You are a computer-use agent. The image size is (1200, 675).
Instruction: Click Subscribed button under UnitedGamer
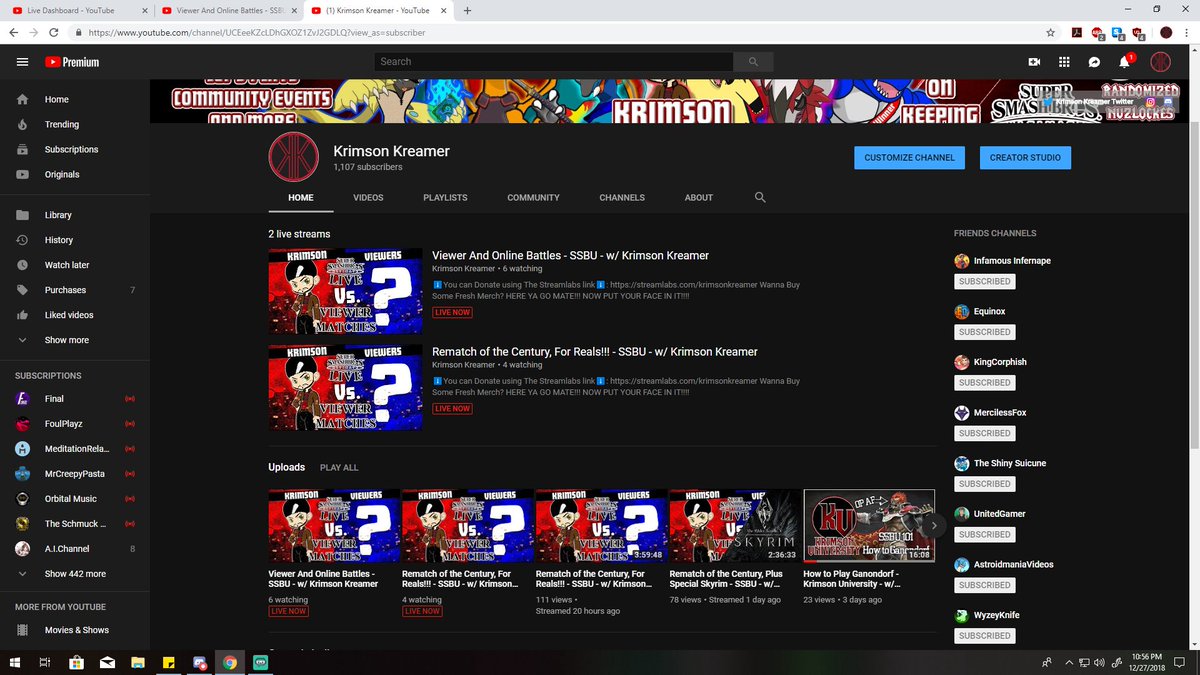pyautogui.click(x=985, y=534)
